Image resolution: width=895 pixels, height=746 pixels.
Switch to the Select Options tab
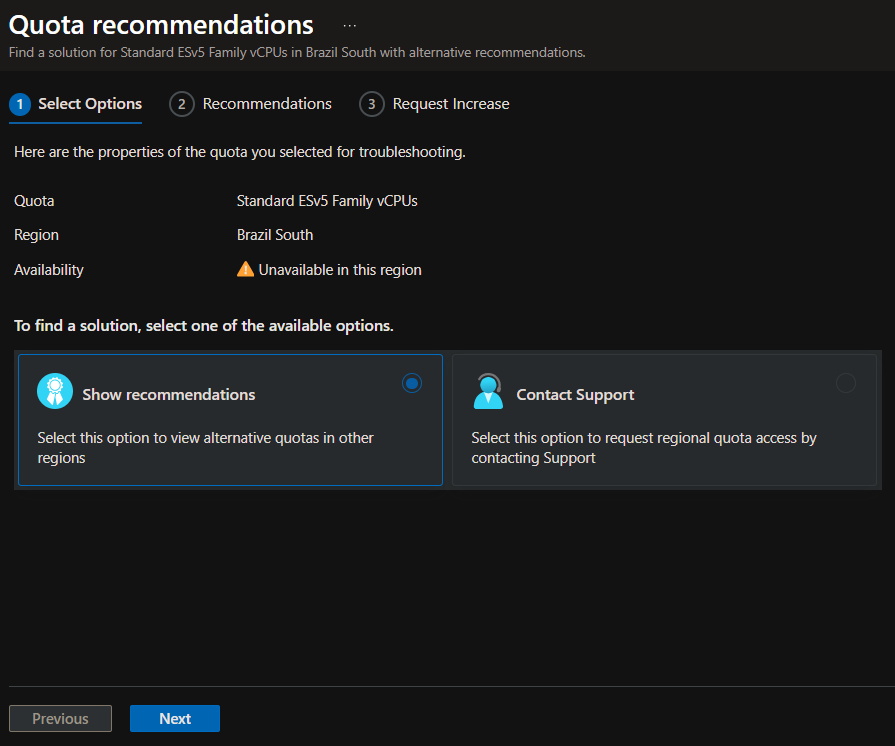[x=76, y=105]
